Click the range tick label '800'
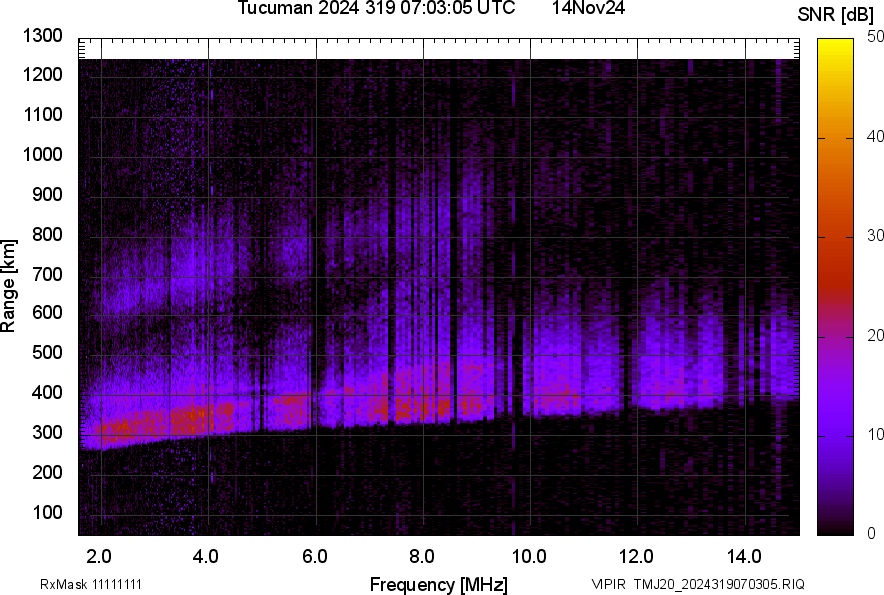Image resolution: width=884 pixels, height=595 pixels. 47,234
